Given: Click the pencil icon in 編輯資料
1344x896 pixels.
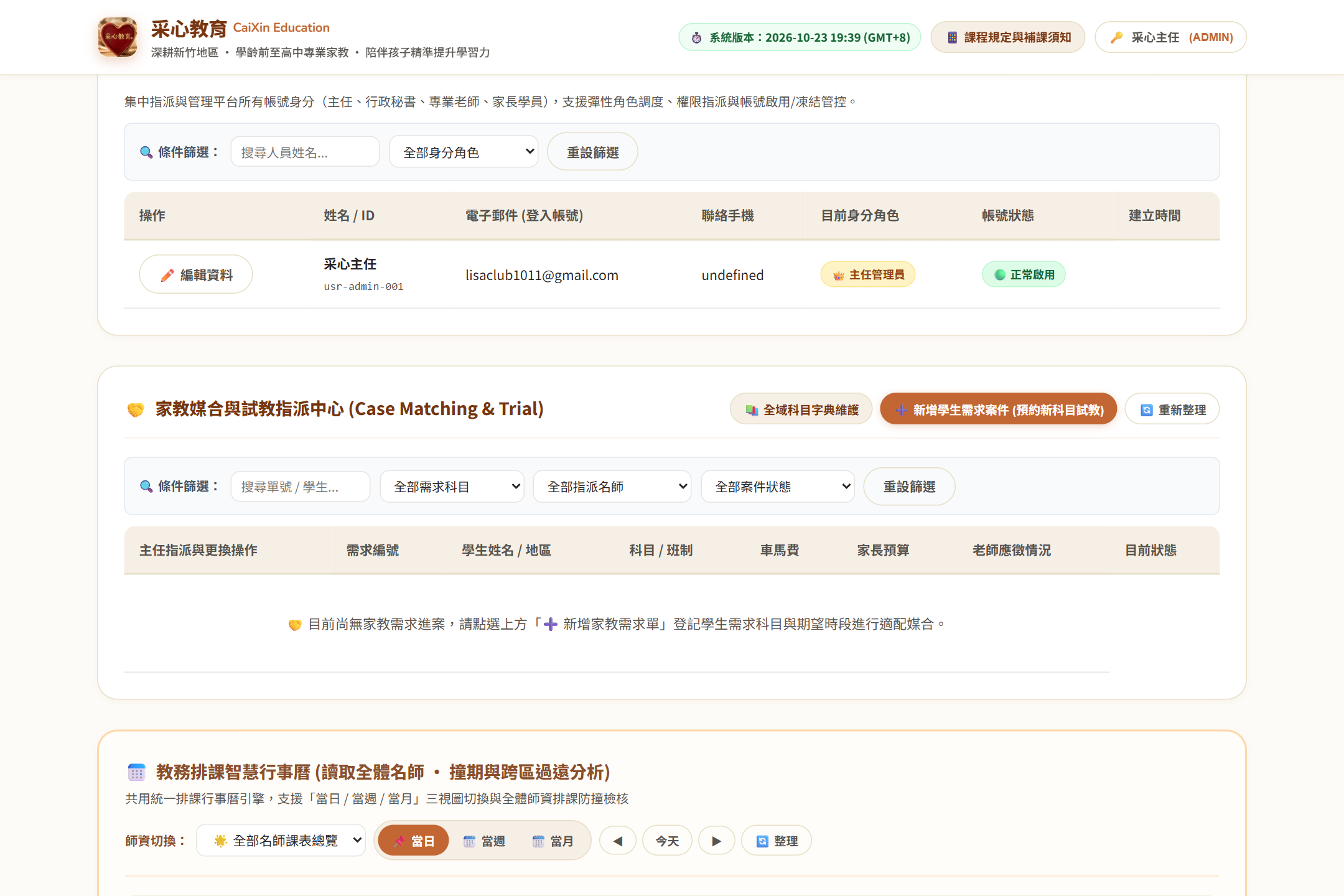Looking at the screenshot, I should [167, 275].
